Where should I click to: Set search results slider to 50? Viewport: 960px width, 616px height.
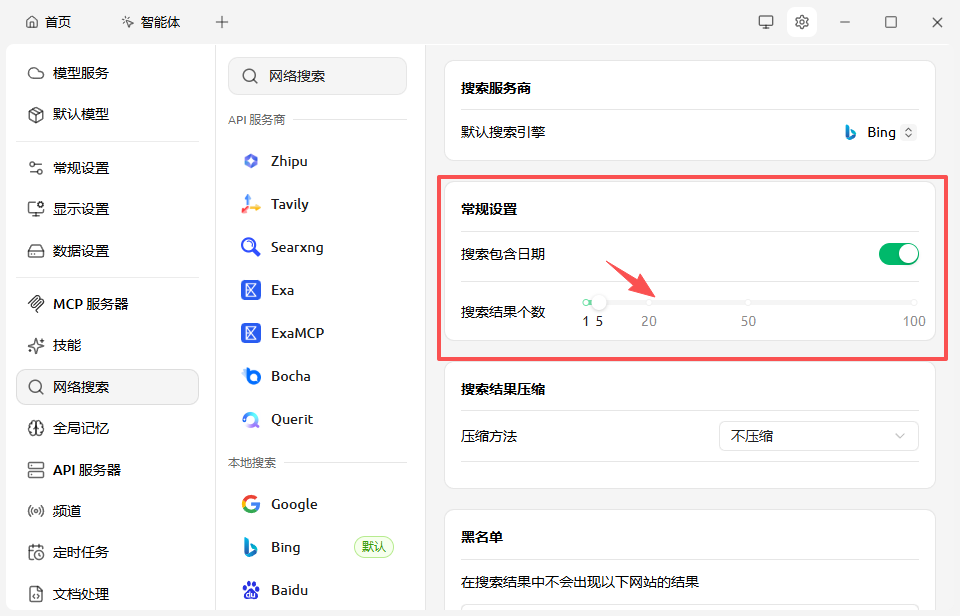(748, 302)
